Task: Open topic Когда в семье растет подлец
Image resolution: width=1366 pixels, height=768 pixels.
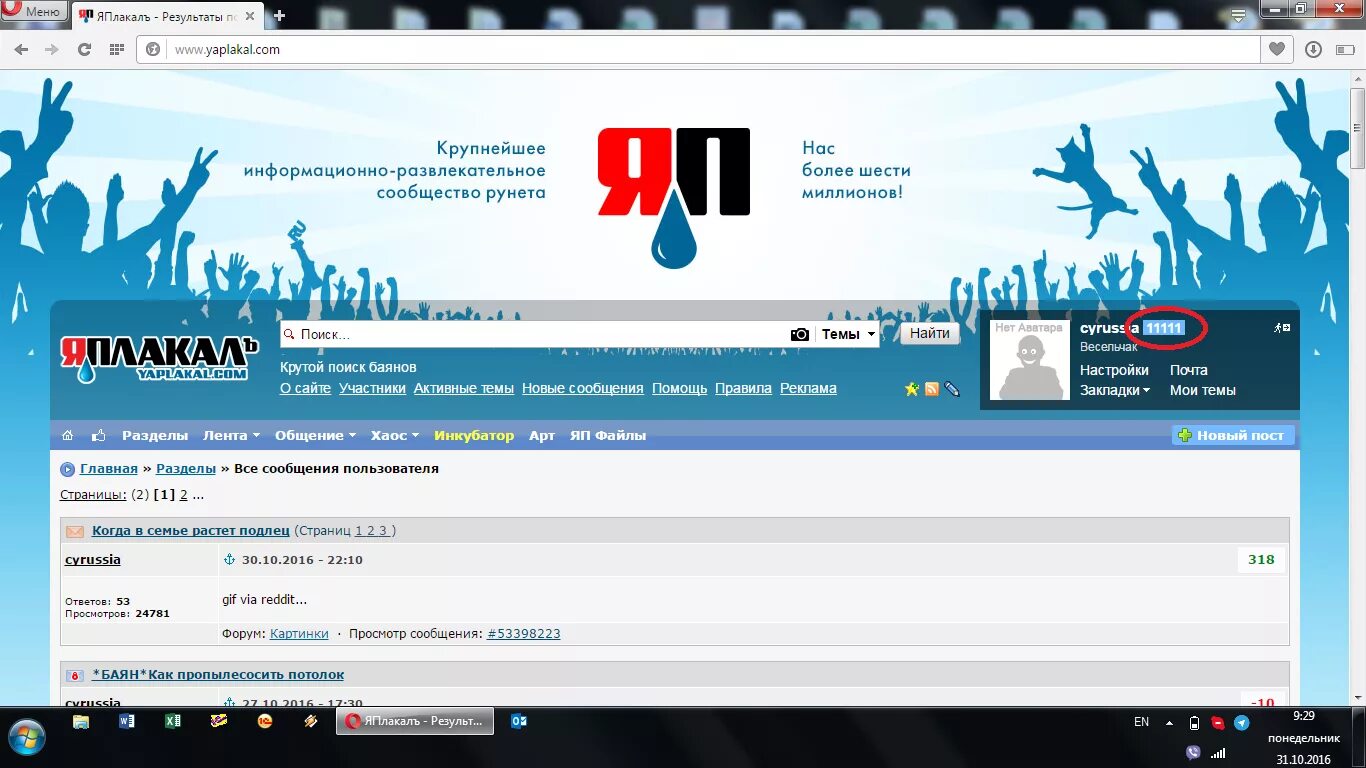Action: [191, 530]
